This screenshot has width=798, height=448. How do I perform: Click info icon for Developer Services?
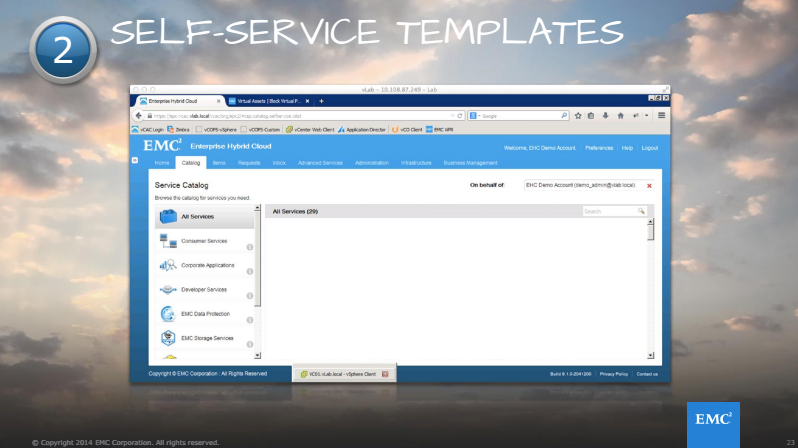coord(250,296)
